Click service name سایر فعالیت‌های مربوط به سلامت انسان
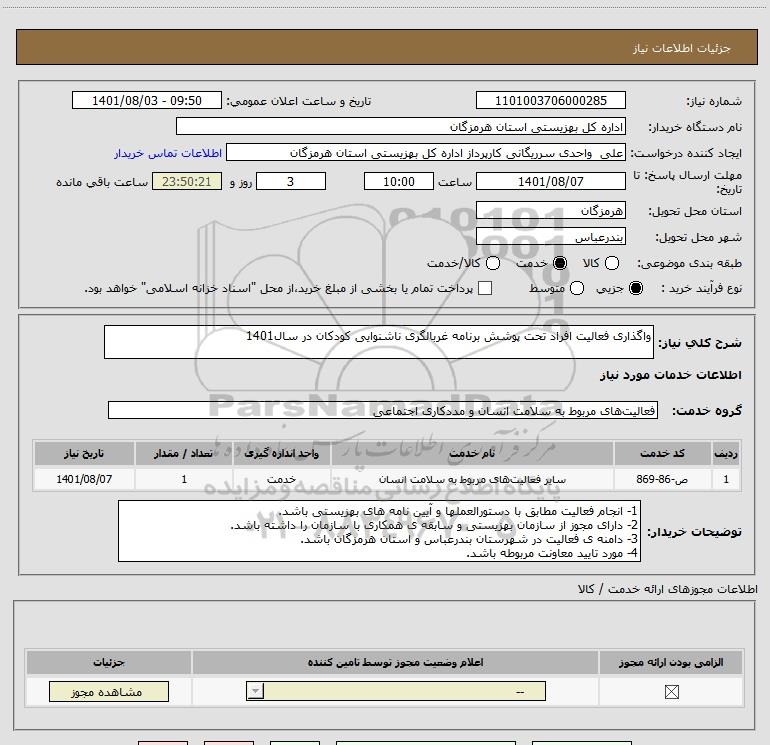Screen dimensions: 770x745 [472, 479]
